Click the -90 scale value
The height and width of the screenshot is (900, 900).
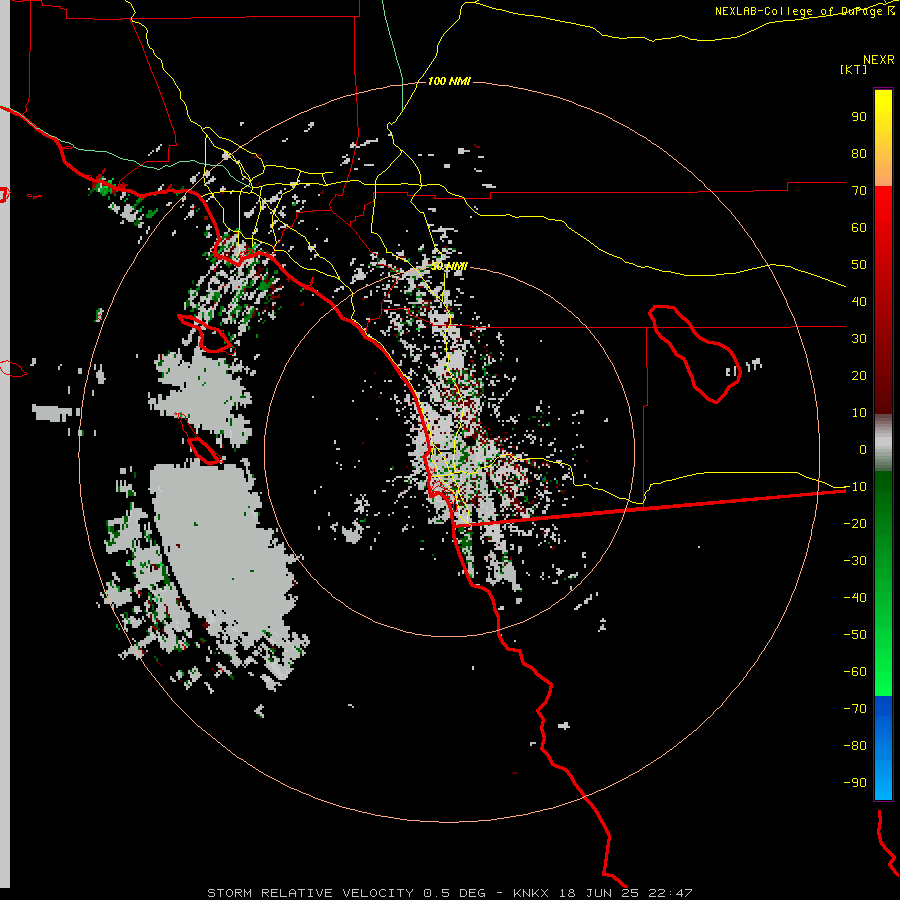point(855,783)
